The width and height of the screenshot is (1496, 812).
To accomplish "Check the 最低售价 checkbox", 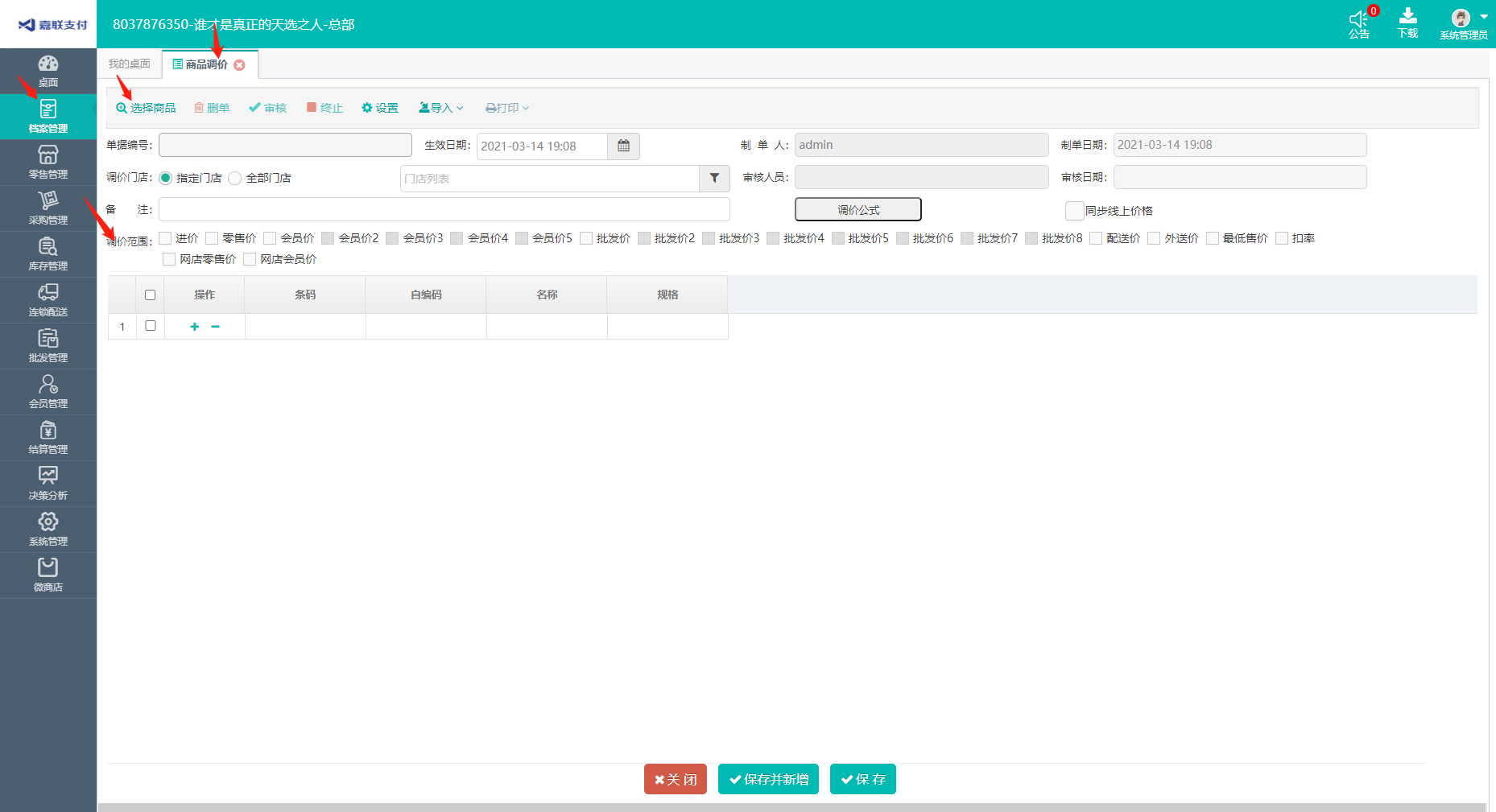I will pos(1213,238).
